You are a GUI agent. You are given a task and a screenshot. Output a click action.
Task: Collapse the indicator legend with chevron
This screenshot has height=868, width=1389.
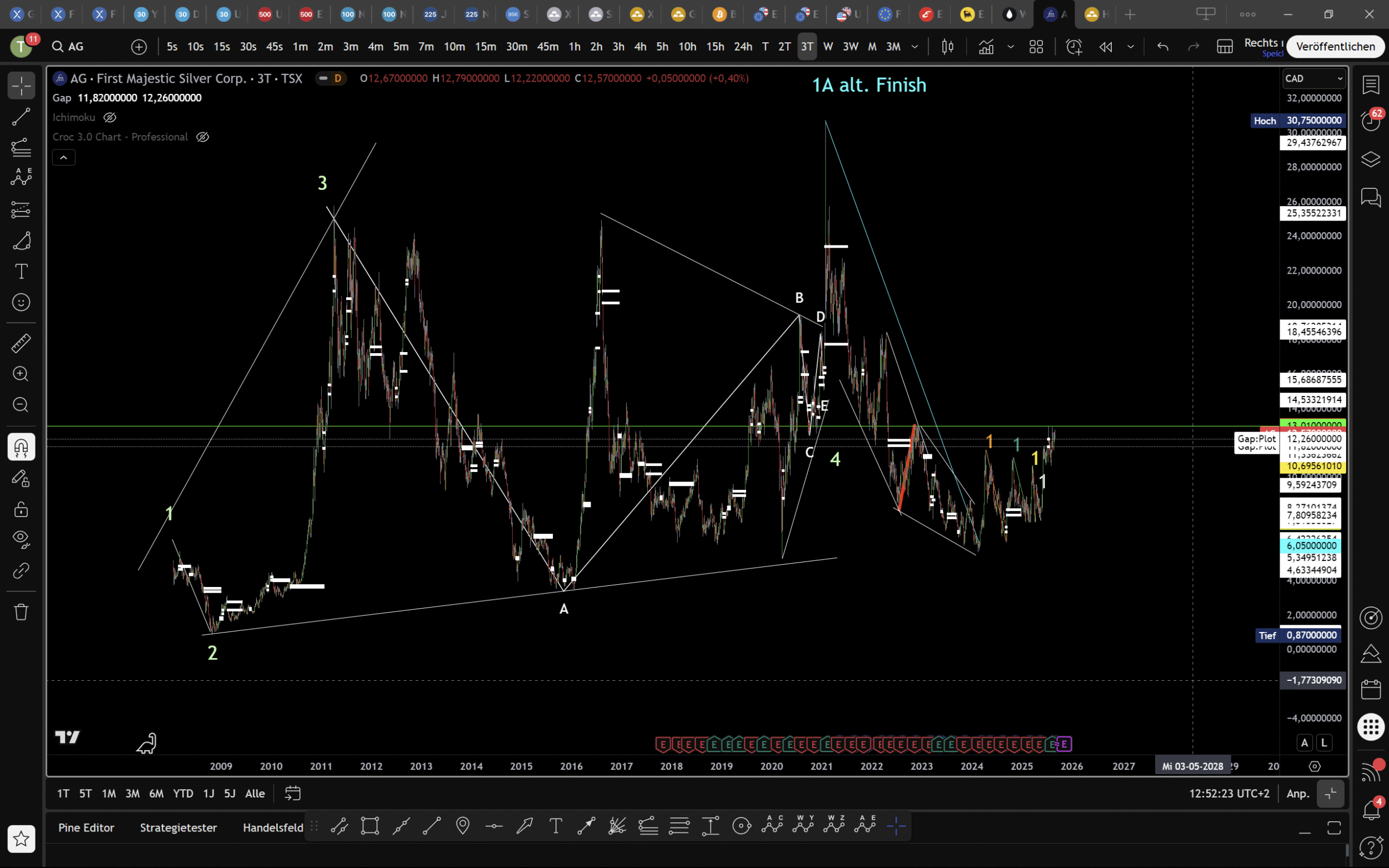tap(64, 157)
